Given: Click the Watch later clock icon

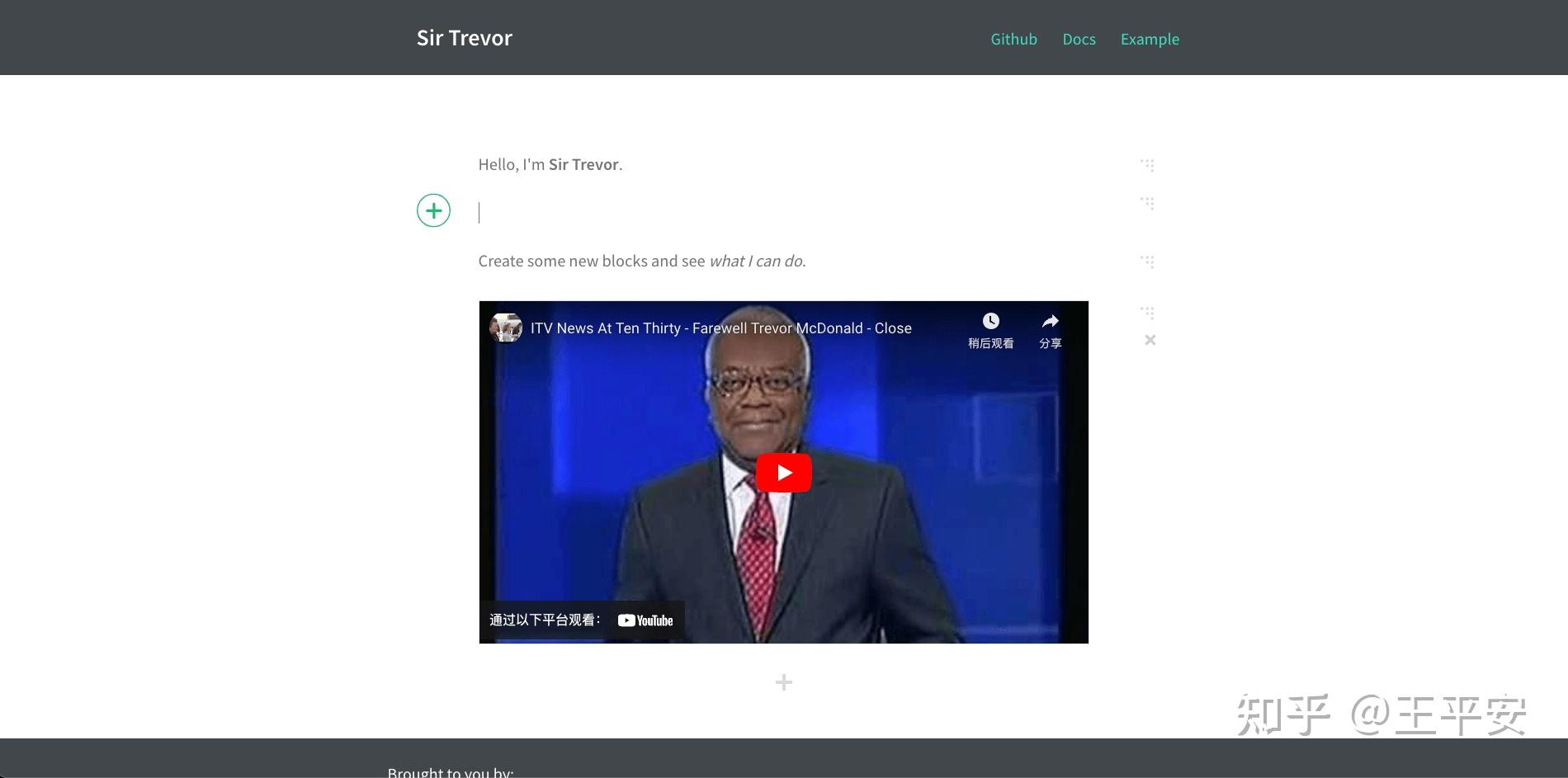Looking at the screenshot, I should coord(990,321).
